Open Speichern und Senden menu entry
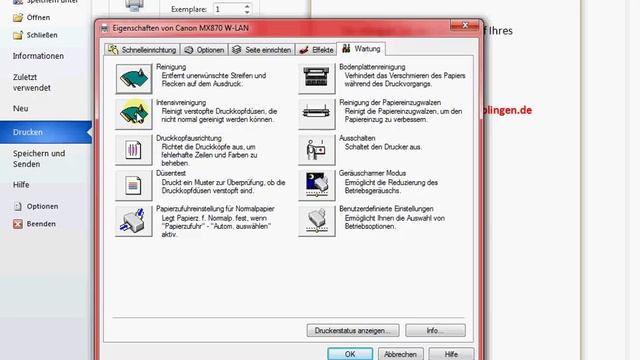The image size is (640, 360). coord(39,159)
